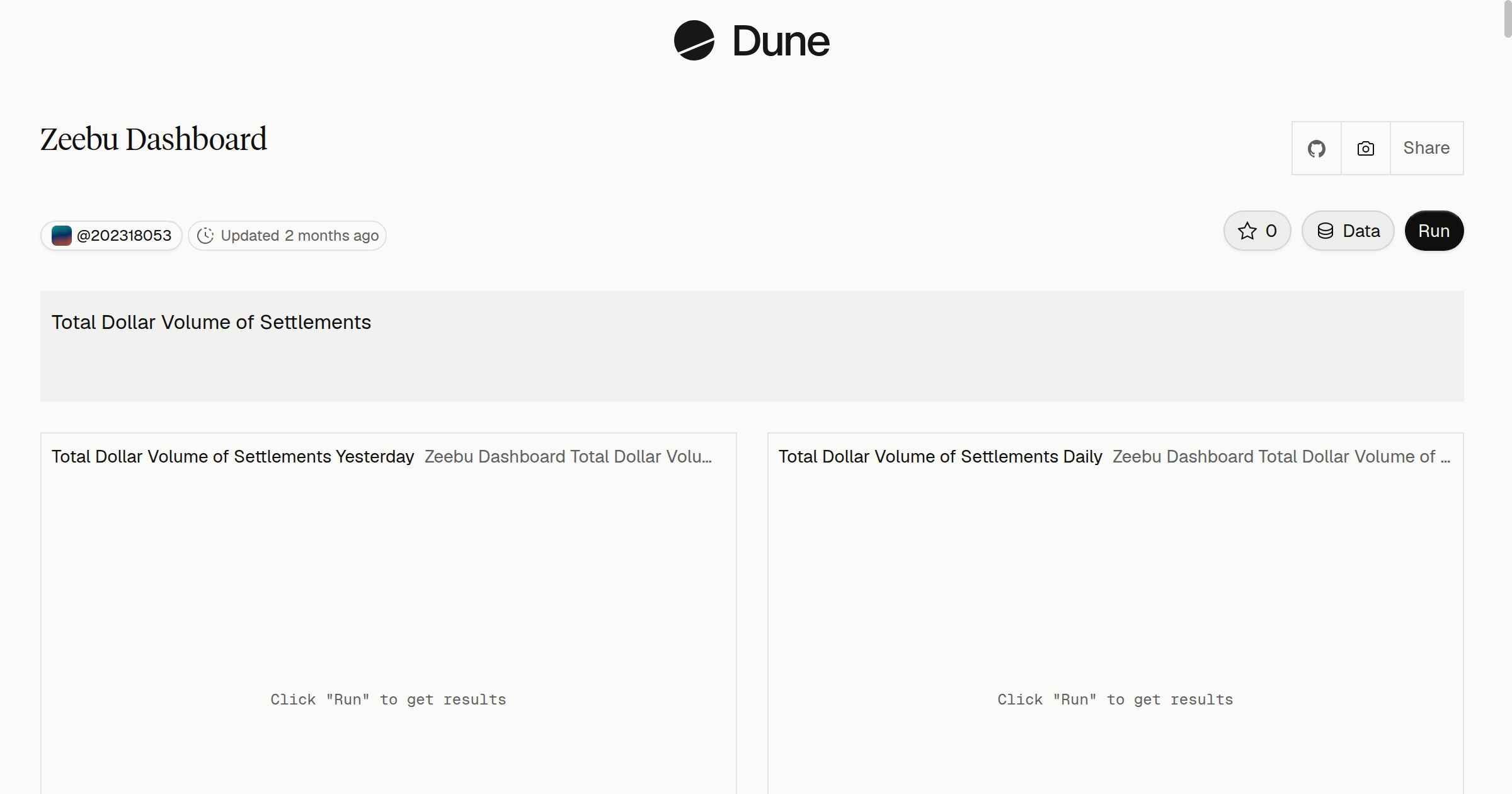Click the Dune wordmark text
This screenshot has width=1512, height=794.
point(781,41)
